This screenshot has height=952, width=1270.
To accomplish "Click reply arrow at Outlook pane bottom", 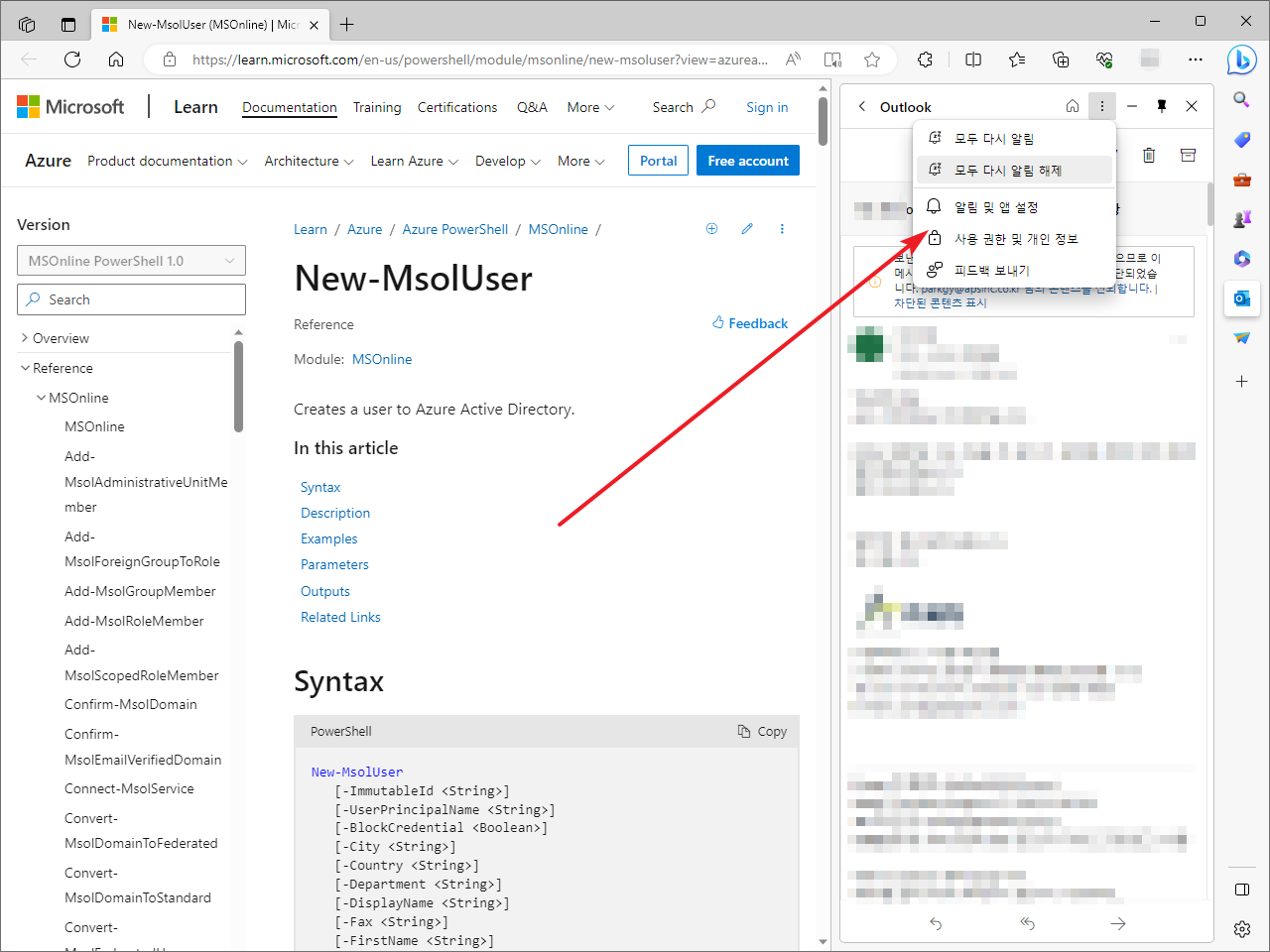I will click(x=936, y=923).
